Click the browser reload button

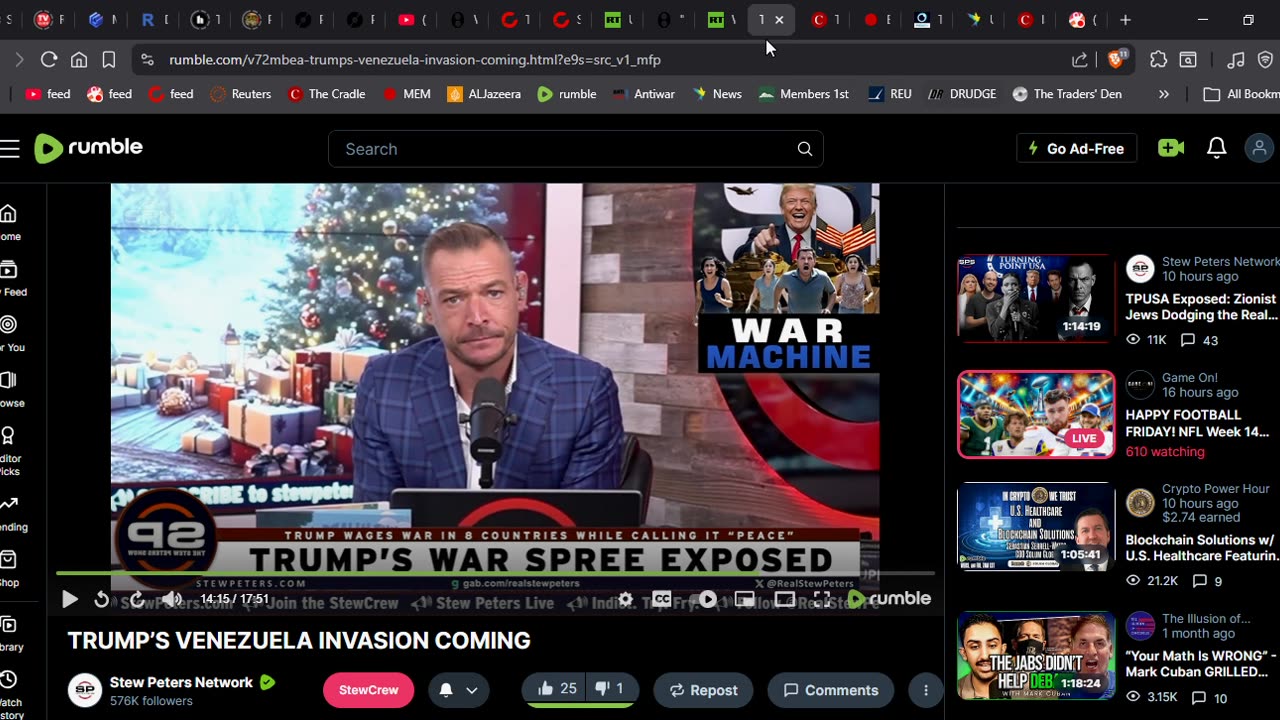48,60
